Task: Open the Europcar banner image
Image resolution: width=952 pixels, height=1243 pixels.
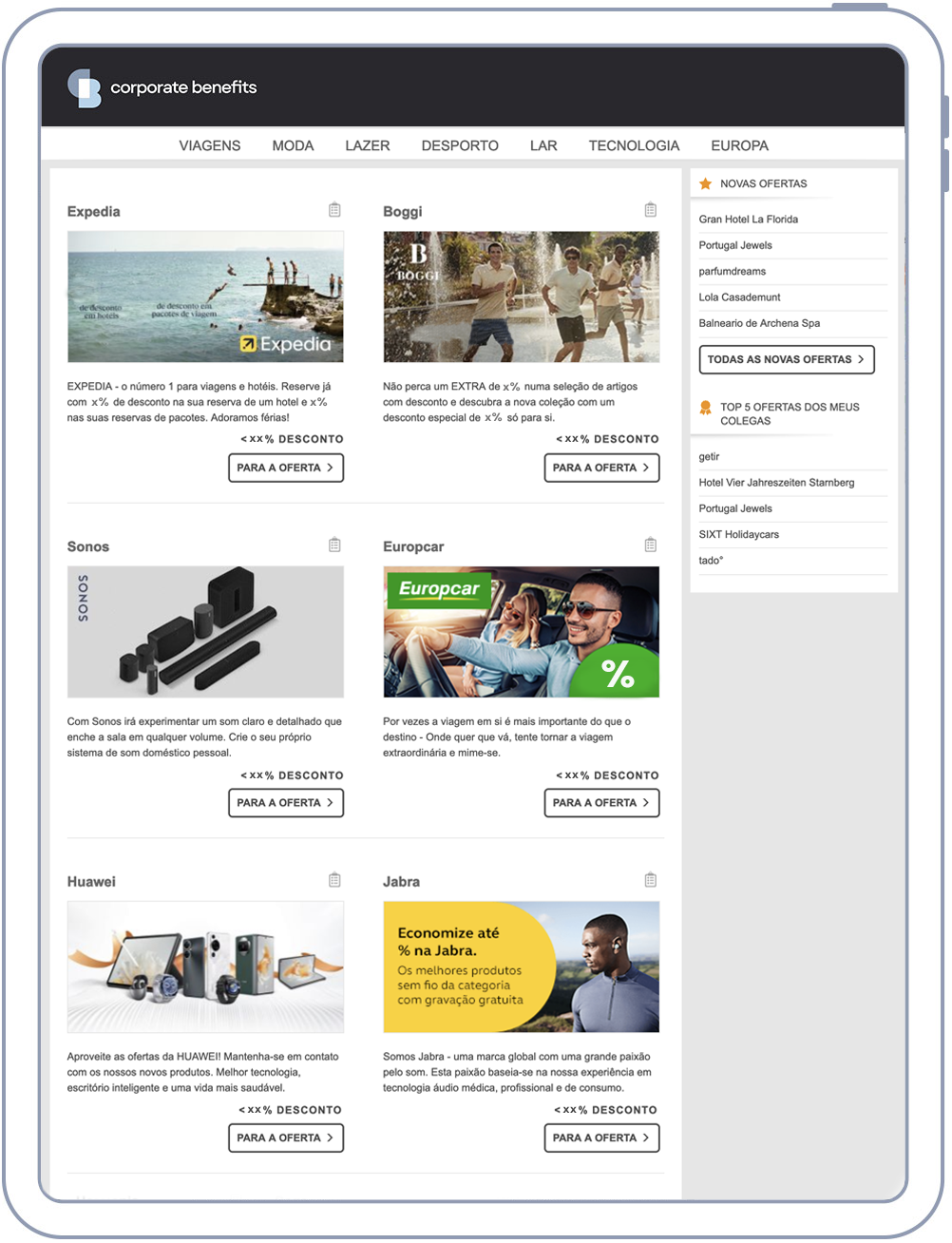Action: point(521,632)
